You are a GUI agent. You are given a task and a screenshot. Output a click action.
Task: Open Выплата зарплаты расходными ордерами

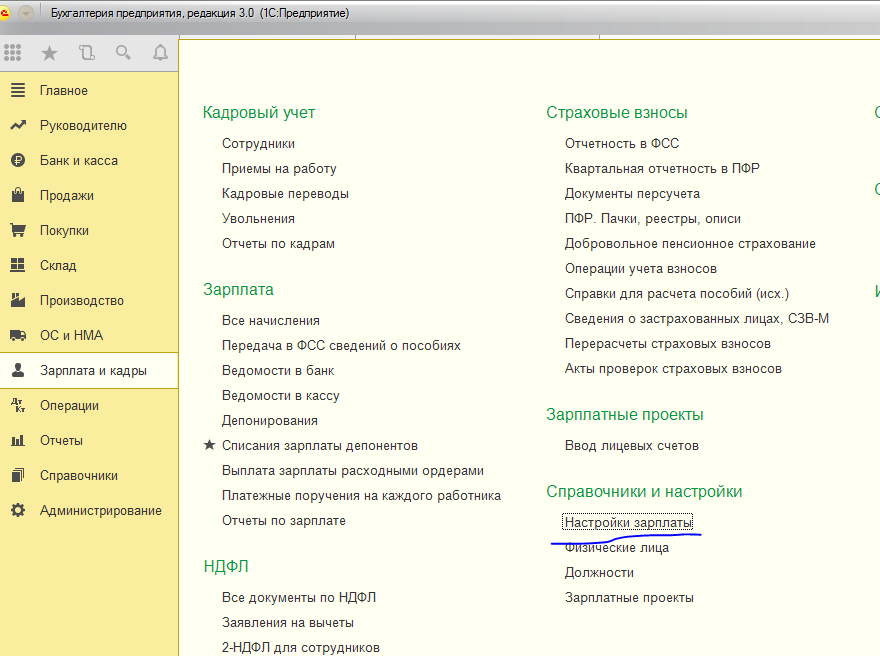tap(352, 471)
